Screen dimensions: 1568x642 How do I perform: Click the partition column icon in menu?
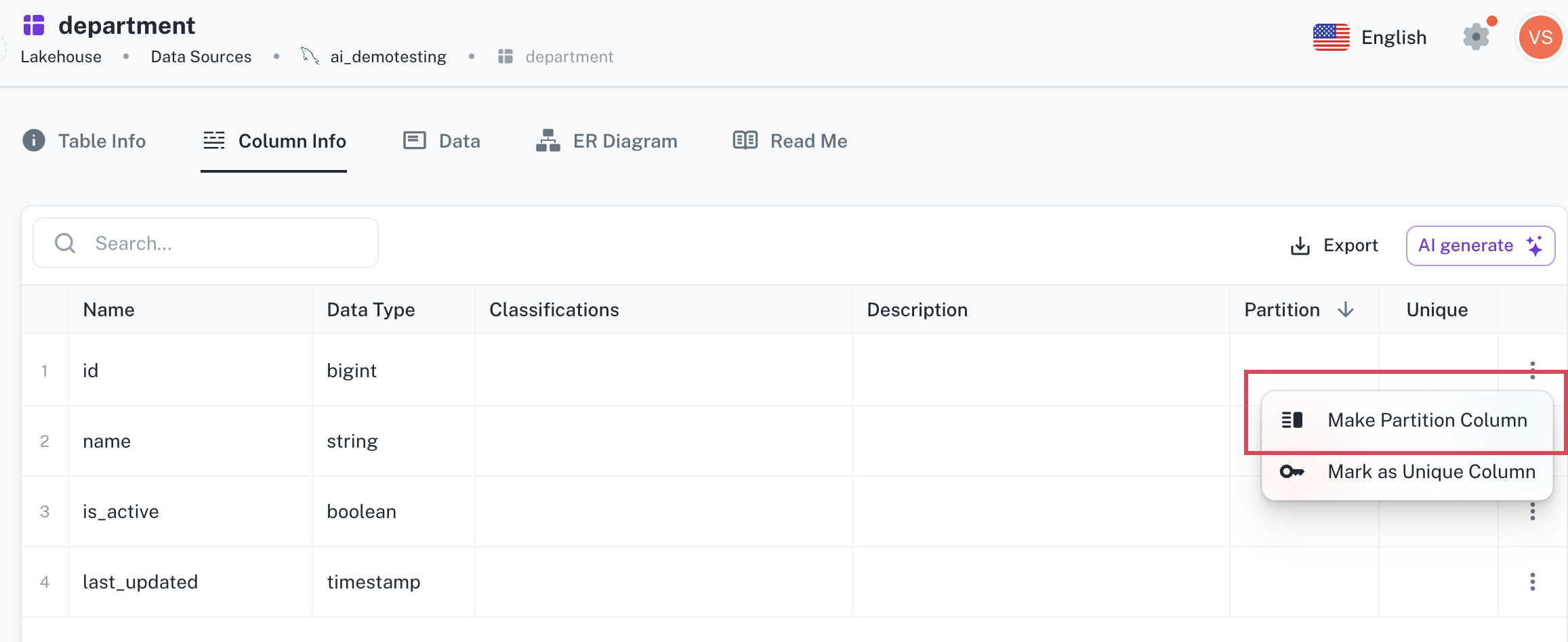[1292, 420]
